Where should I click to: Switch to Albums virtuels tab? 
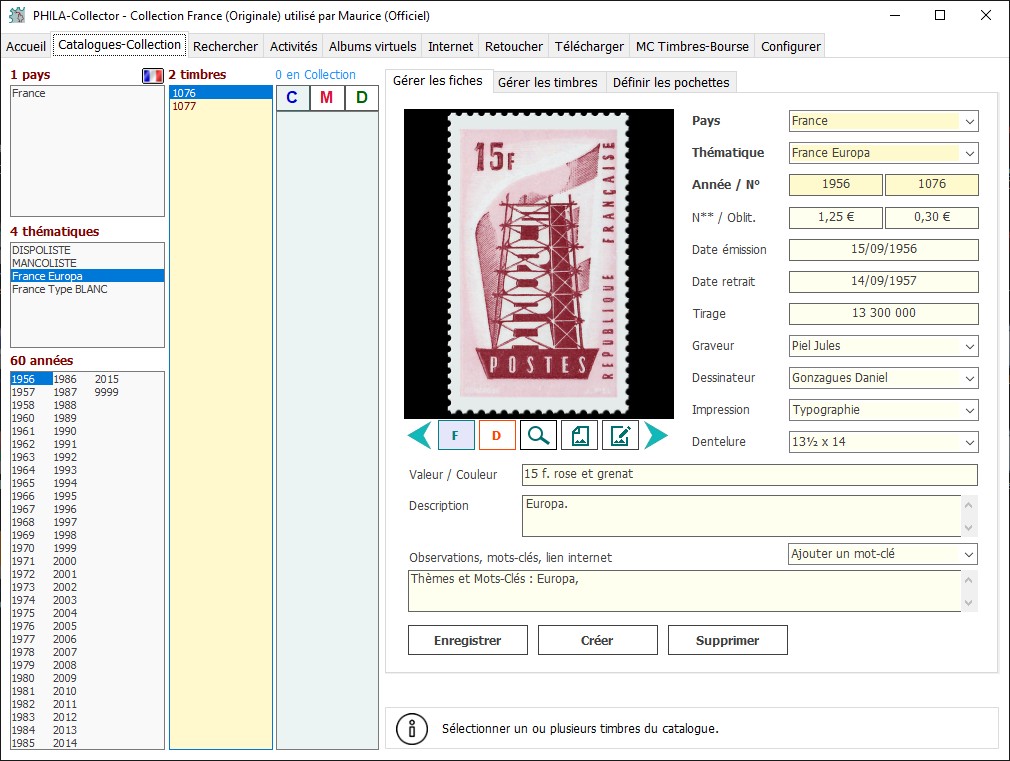tap(372, 46)
